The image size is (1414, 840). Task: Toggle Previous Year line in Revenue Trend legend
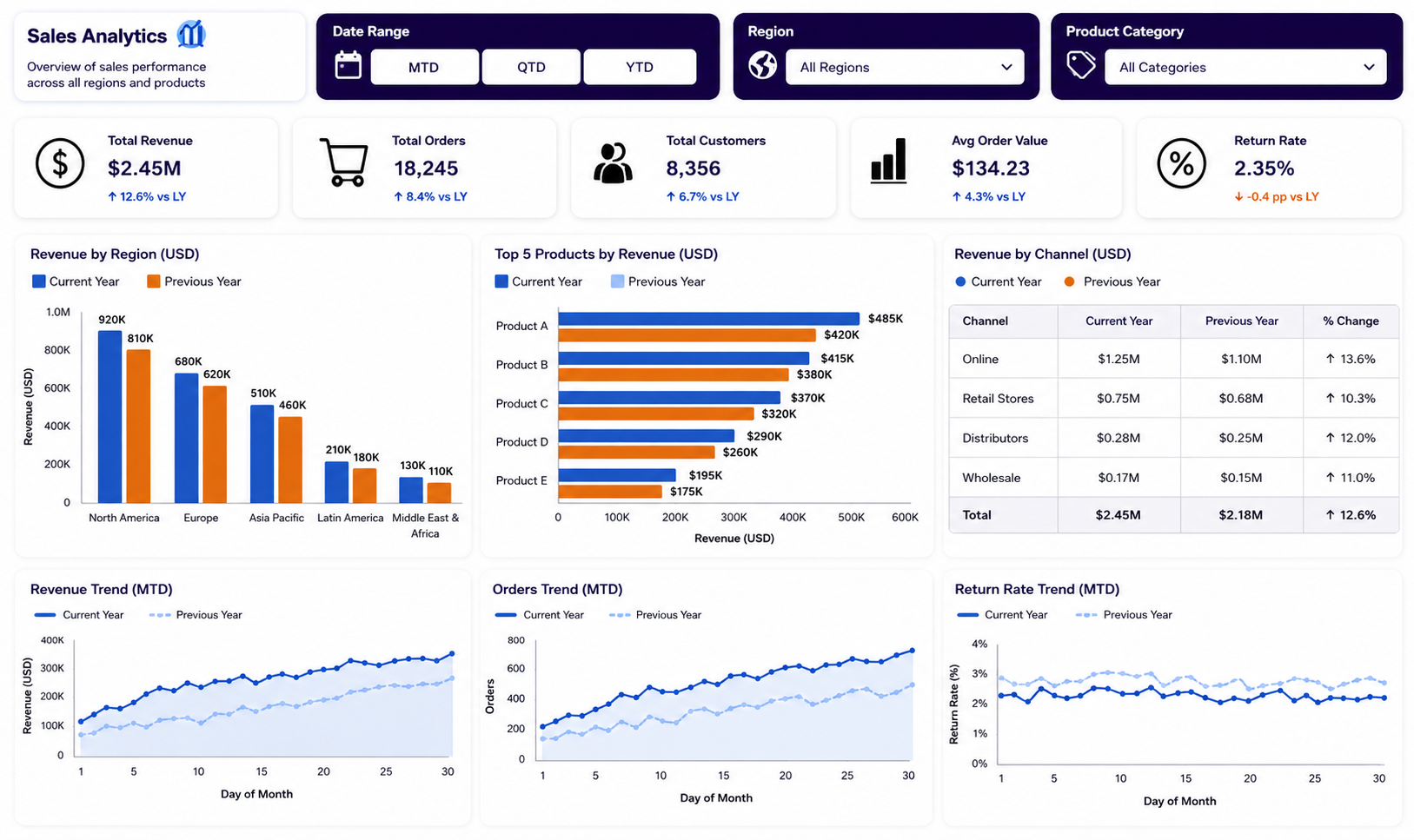[x=159, y=615]
